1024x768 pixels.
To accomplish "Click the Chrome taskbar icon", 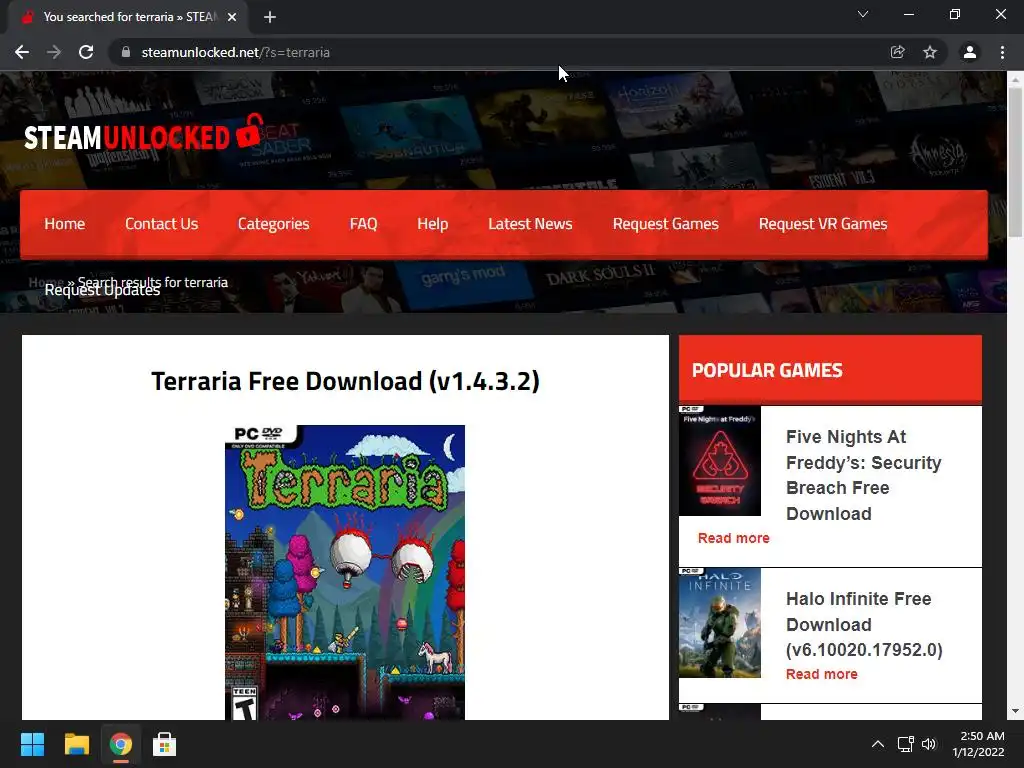I will (x=120, y=744).
